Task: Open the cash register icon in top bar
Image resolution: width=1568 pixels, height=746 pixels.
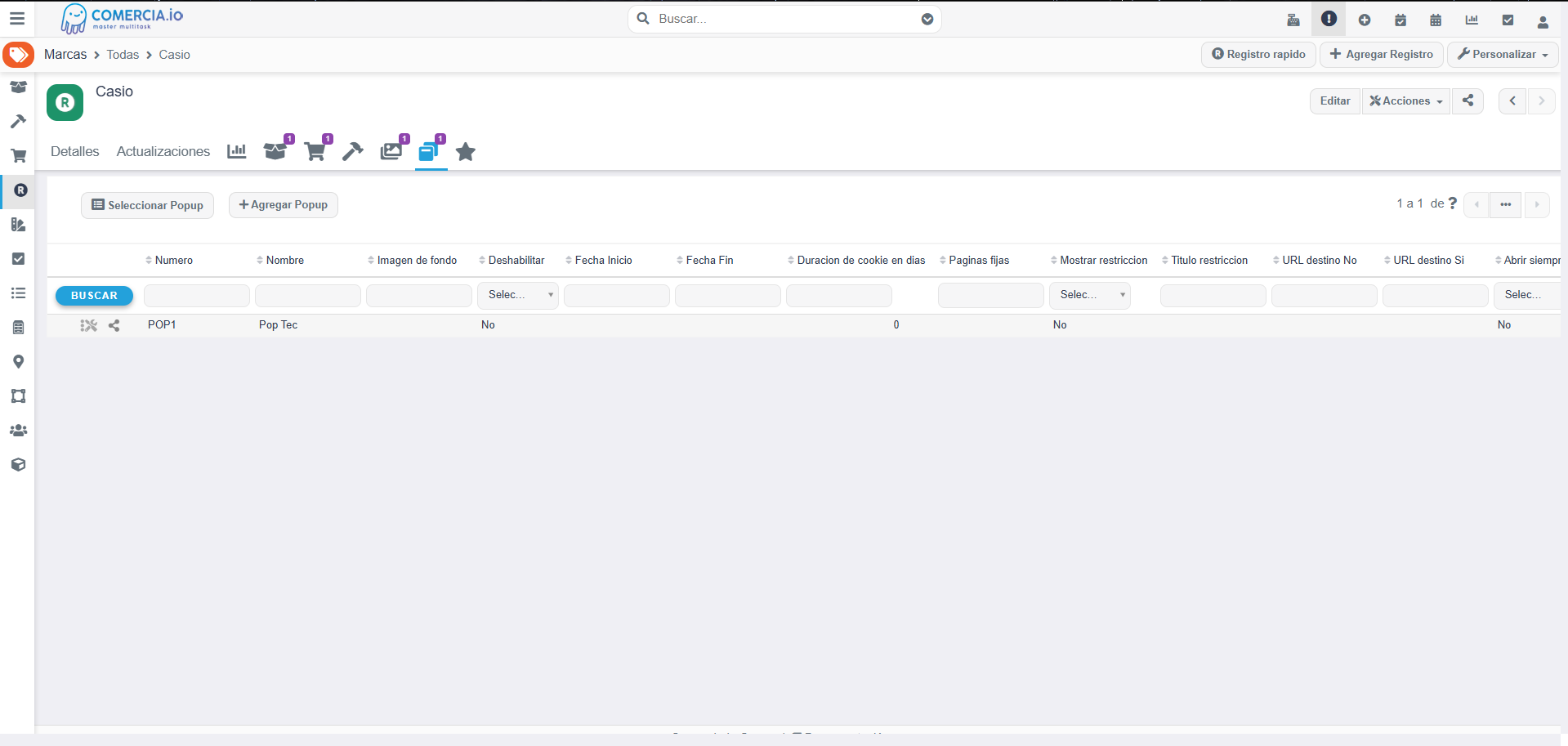Action: pos(1293,20)
